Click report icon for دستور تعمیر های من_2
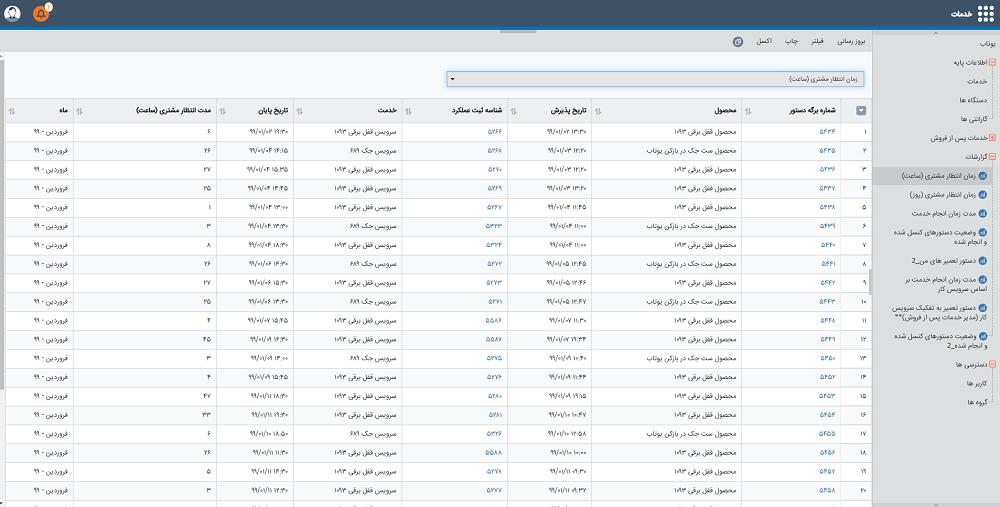The width and height of the screenshot is (1000, 507). pyautogui.click(x=983, y=261)
